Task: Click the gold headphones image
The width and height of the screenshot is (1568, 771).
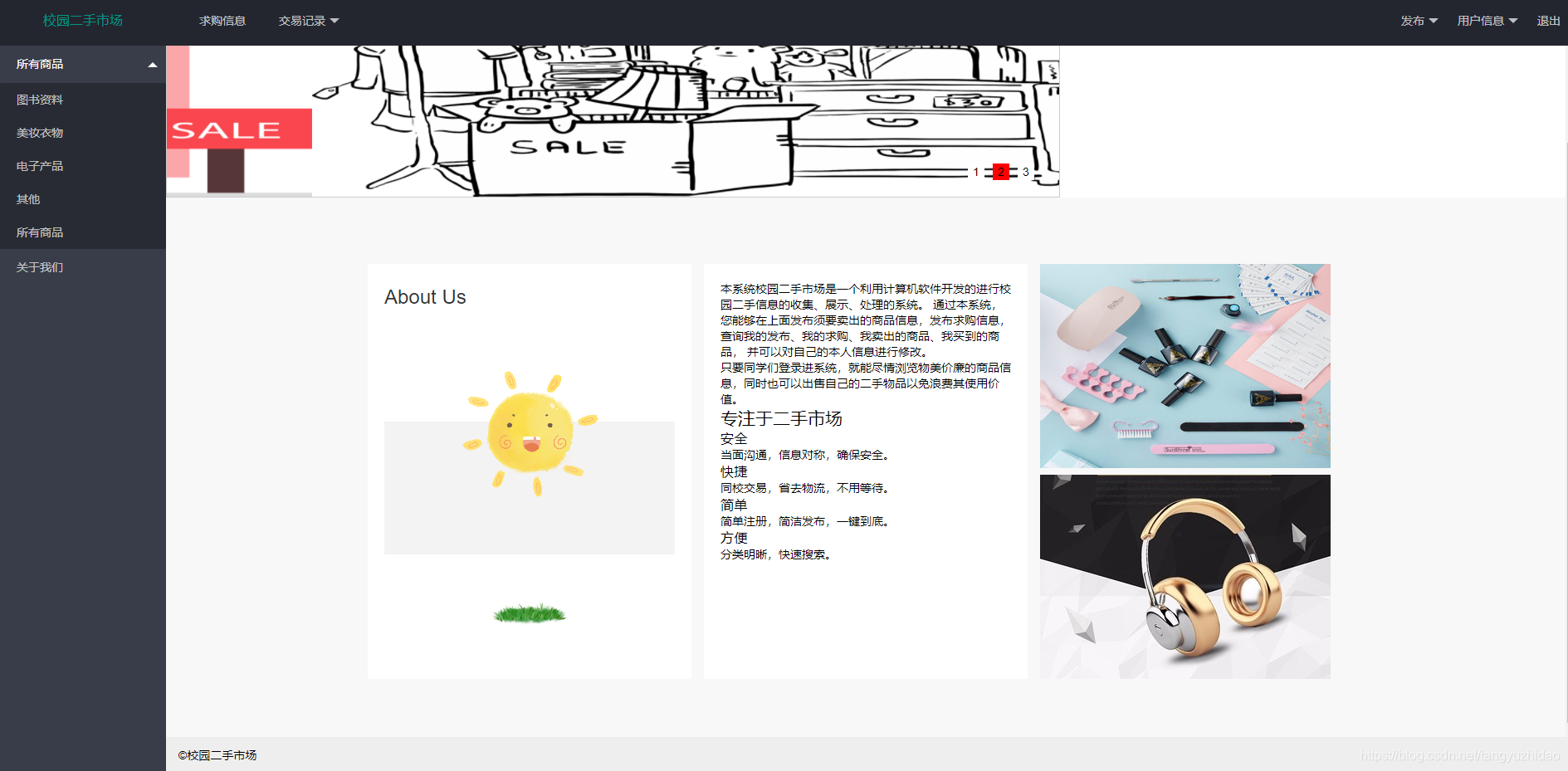Action: [1185, 576]
